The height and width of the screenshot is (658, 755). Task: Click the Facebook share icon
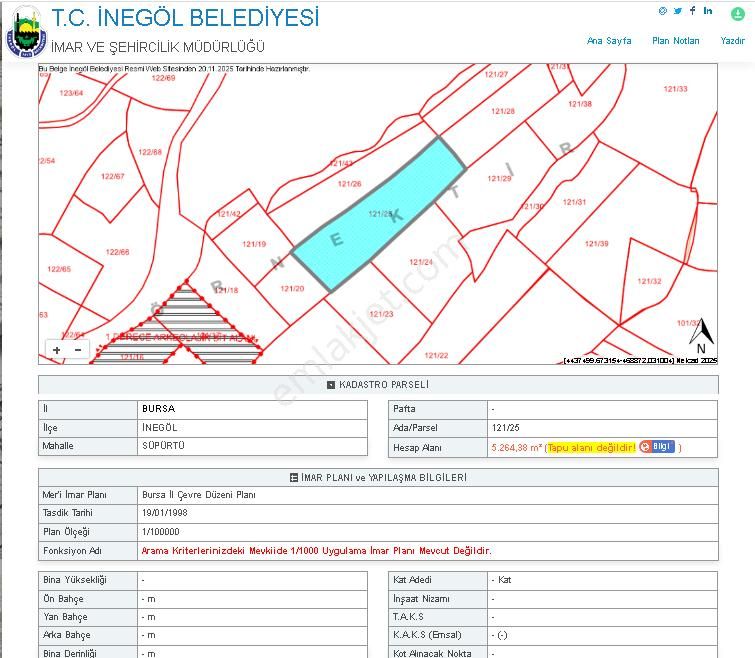(692, 11)
